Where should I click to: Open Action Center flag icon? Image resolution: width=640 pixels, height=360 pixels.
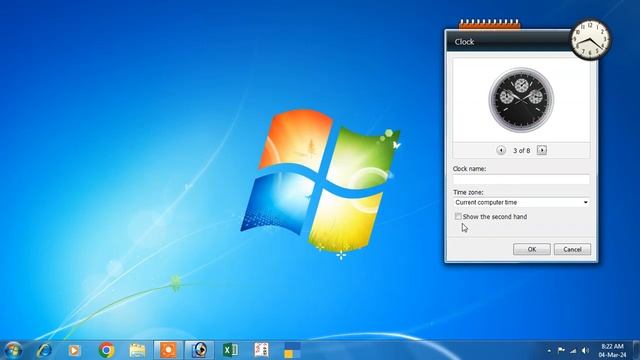pos(561,350)
